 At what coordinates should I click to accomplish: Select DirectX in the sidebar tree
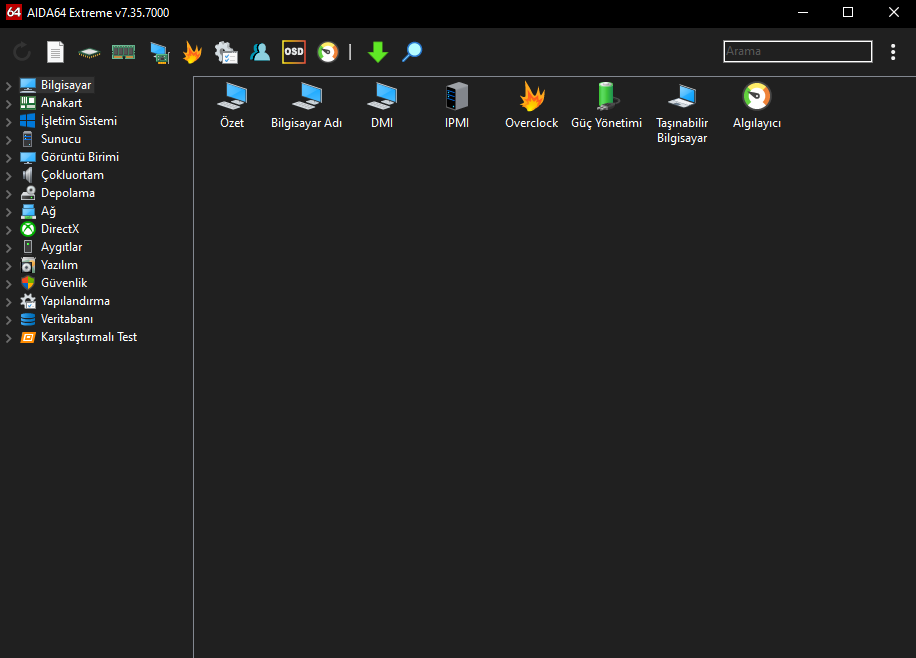click(x=60, y=229)
